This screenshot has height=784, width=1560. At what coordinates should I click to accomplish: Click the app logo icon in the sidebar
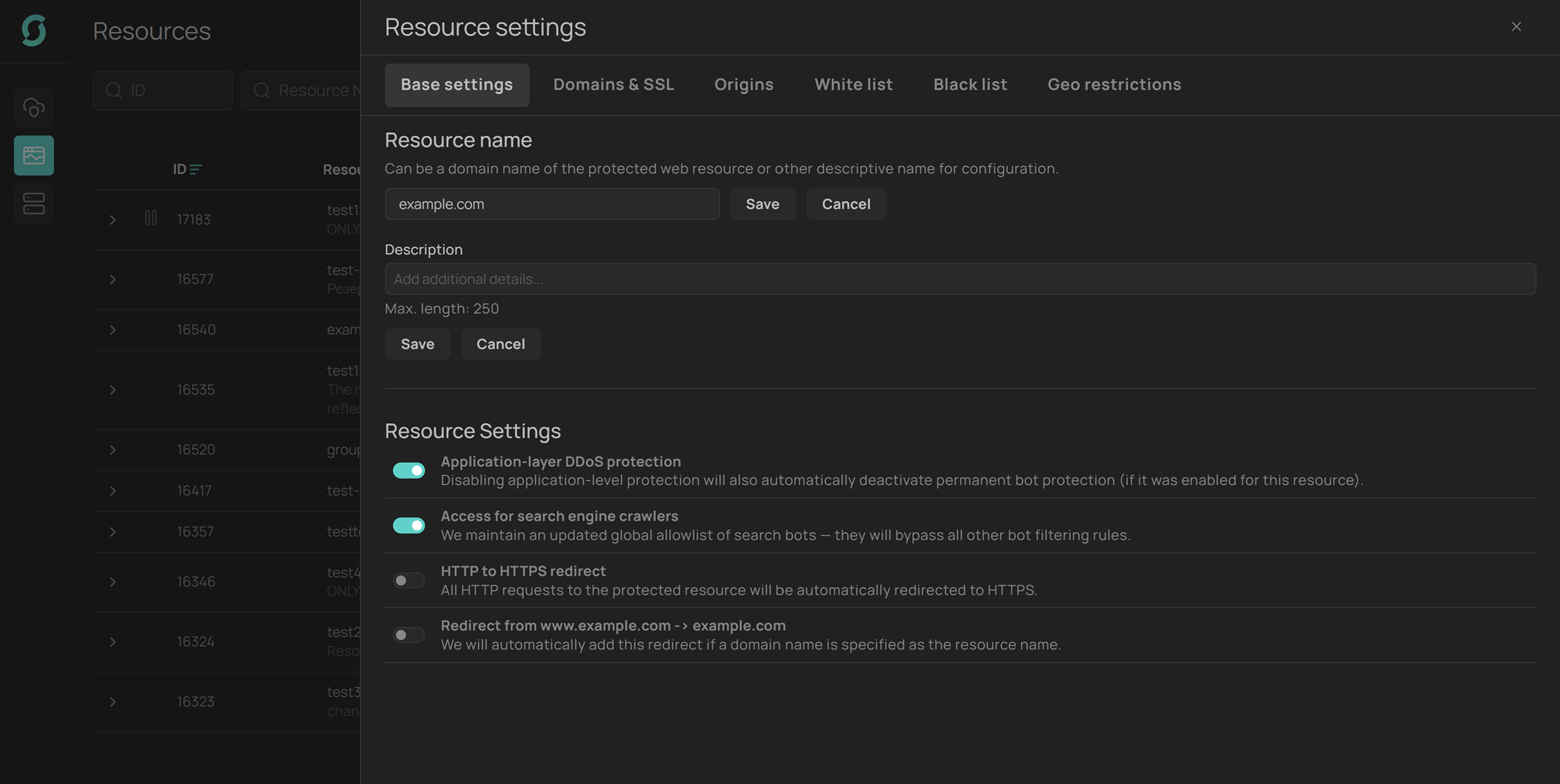click(x=33, y=30)
